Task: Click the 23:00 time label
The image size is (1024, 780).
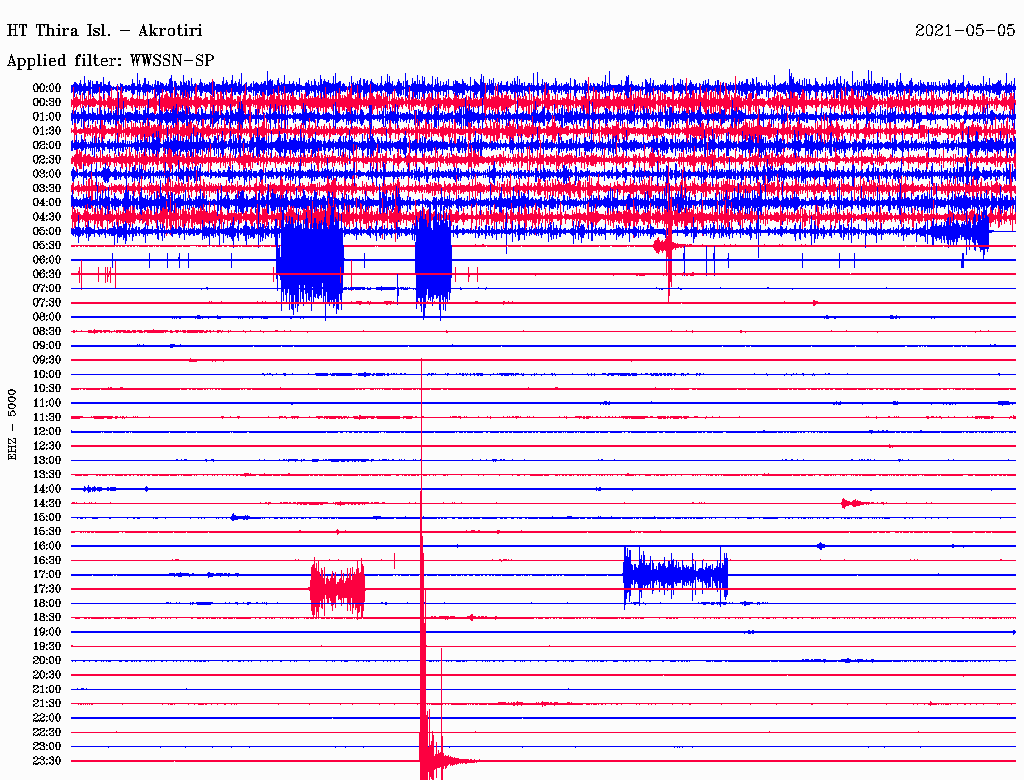Action: 47,747
